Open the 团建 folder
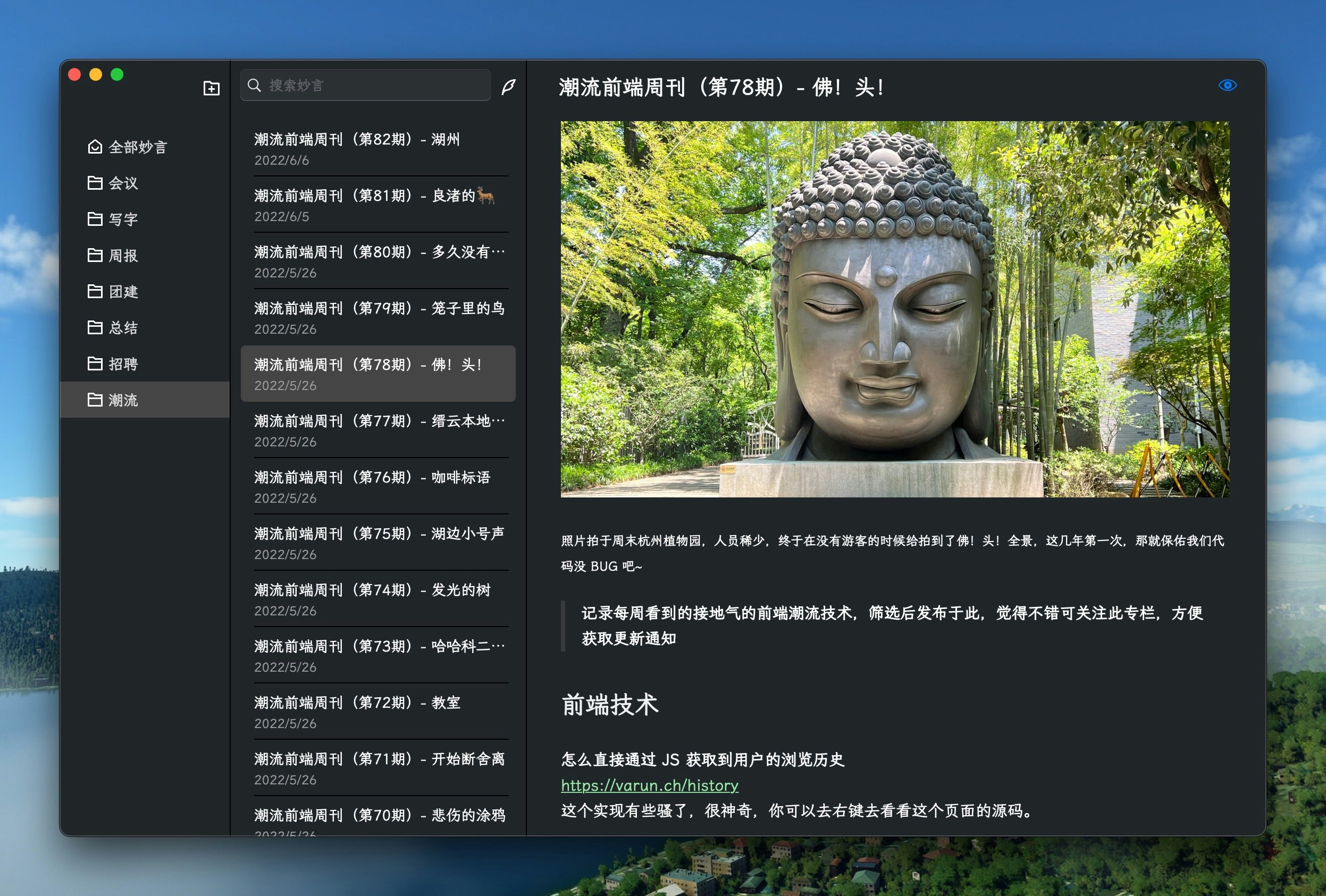 point(145,291)
